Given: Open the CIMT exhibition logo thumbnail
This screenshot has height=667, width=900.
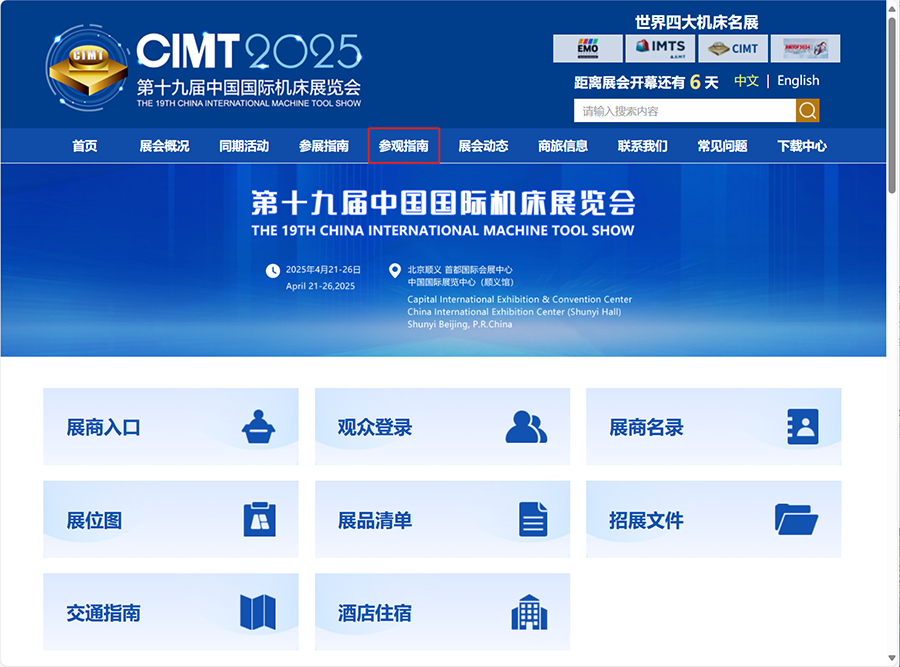Looking at the screenshot, I should click(x=733, y=48).
